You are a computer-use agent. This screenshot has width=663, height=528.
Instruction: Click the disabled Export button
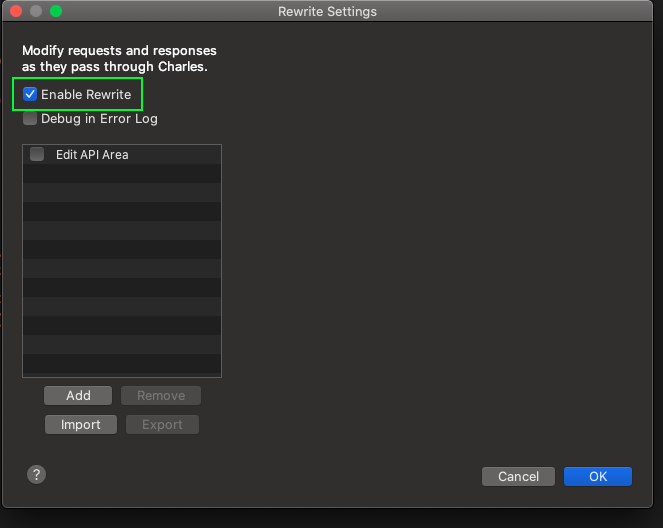162,424
